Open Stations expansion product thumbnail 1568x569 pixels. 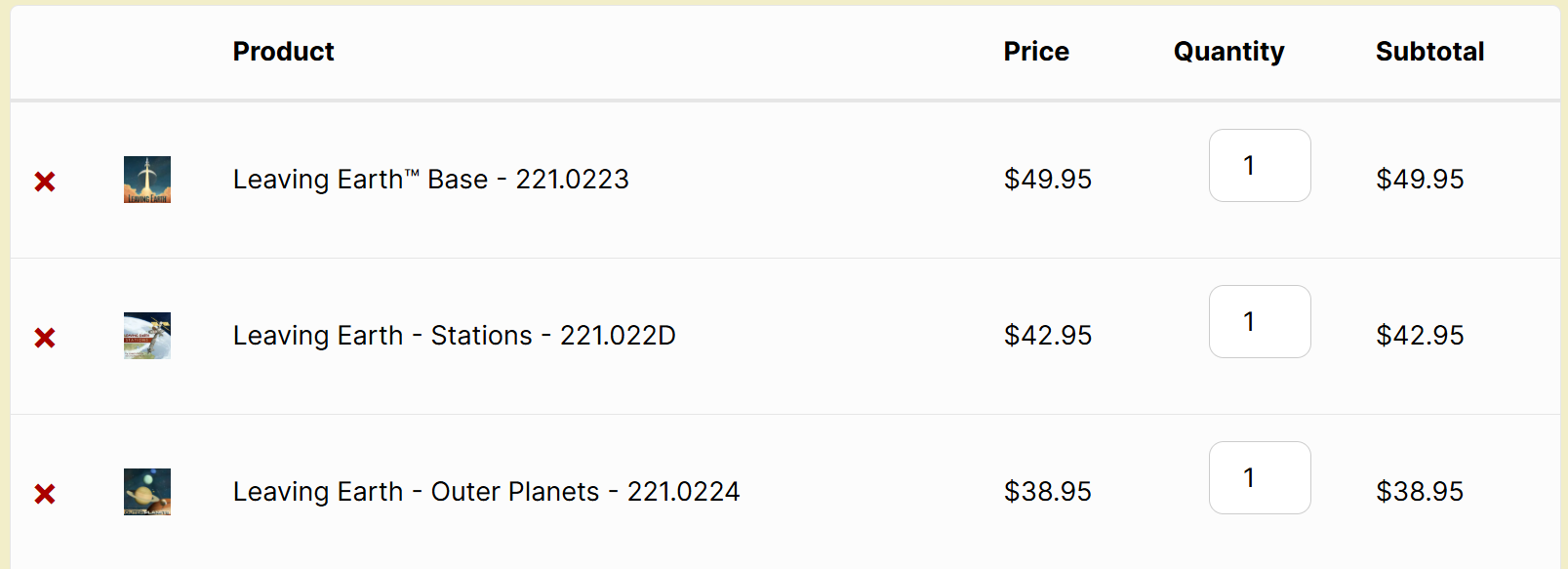point(147,336)
